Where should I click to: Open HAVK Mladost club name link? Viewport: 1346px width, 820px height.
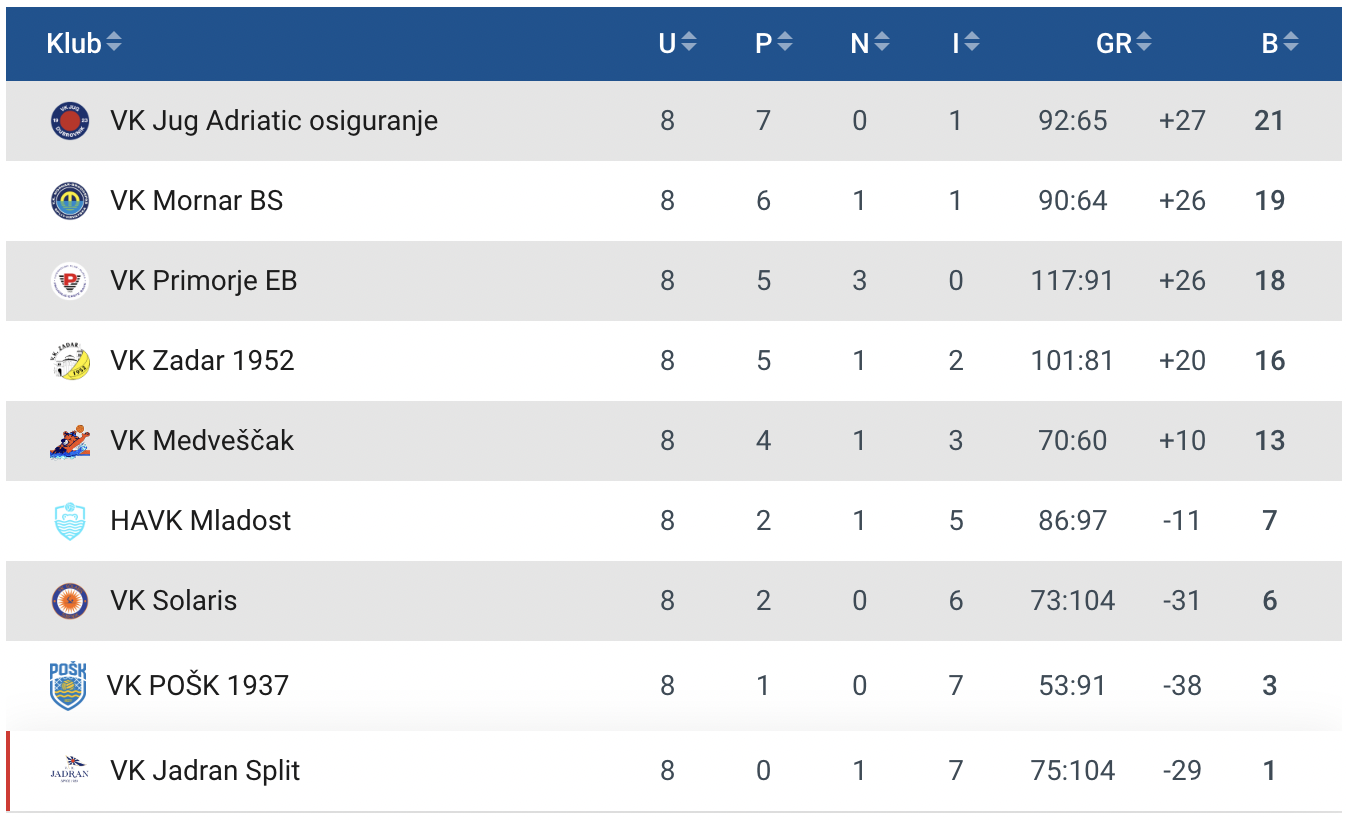(x=201, y=521)
